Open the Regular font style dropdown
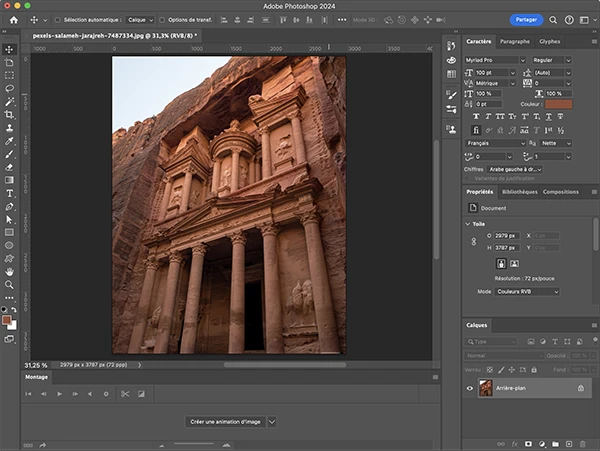The height and width of the screenshot is (451, 600). point(552,60)
